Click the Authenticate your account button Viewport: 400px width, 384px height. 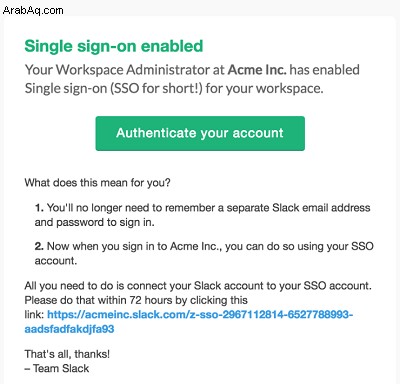[200, 133]
